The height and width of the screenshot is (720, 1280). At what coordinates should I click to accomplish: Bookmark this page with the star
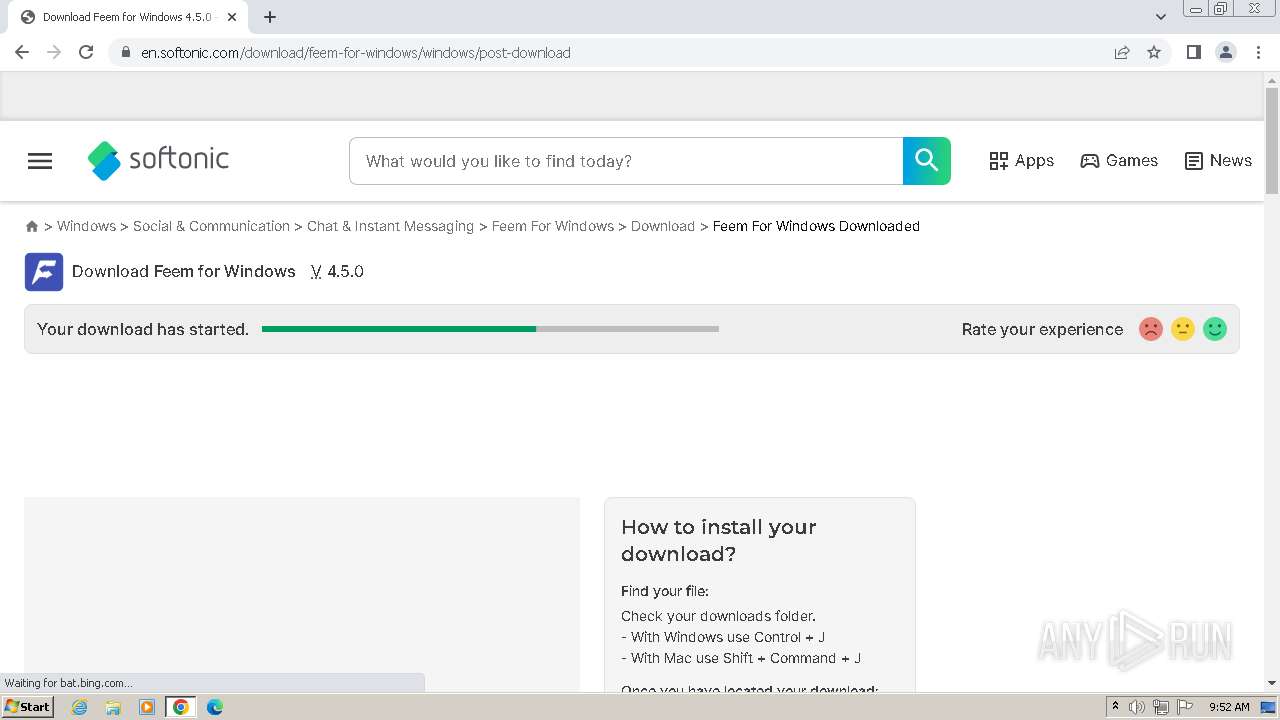pos(1154,53)
